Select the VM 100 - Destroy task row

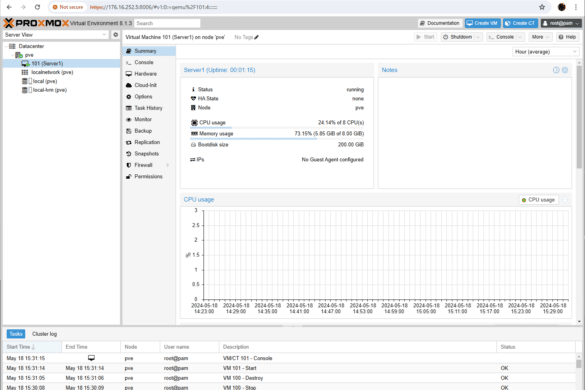tap(290, 378)
